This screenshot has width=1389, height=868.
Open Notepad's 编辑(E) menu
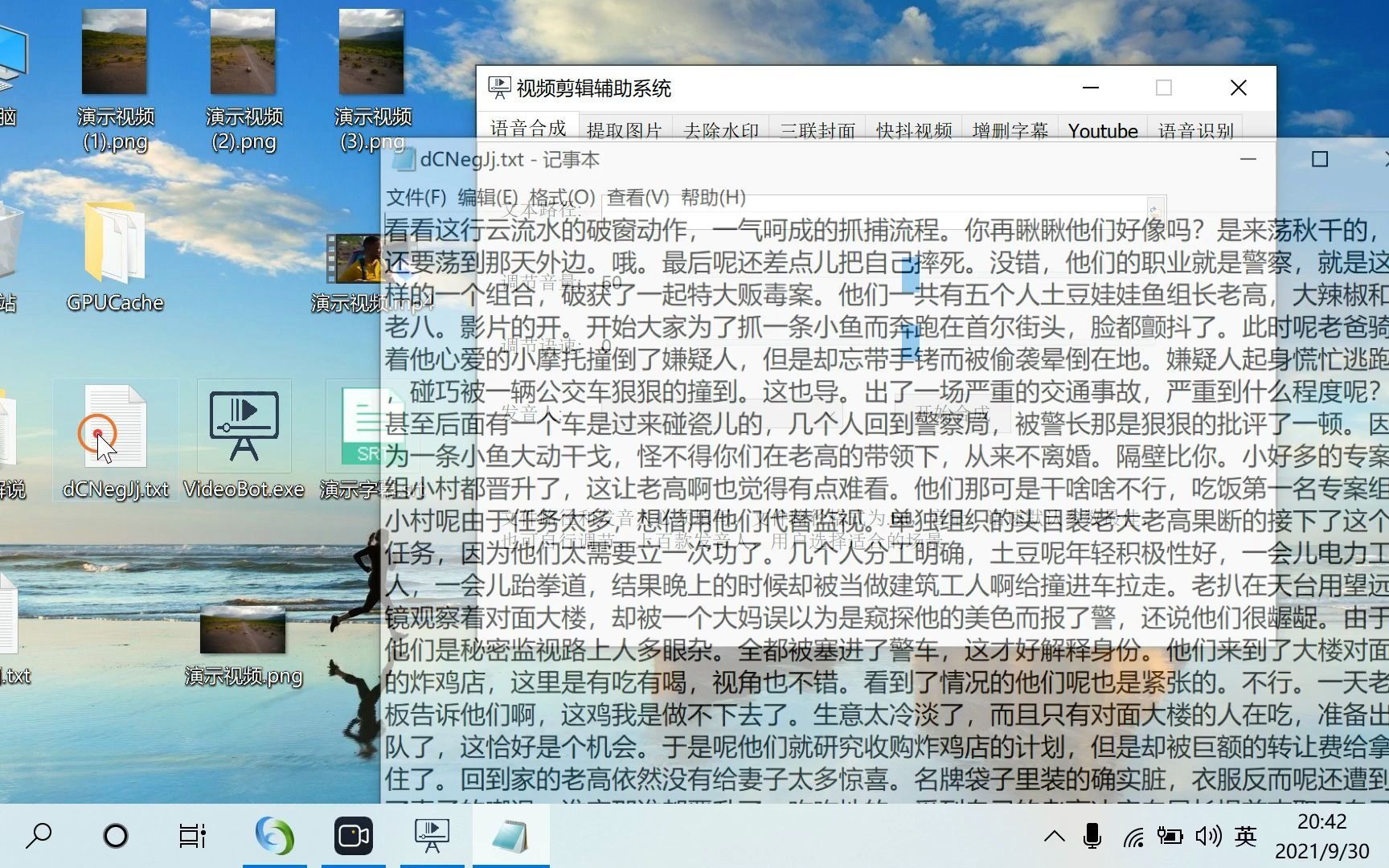(487, 197)
